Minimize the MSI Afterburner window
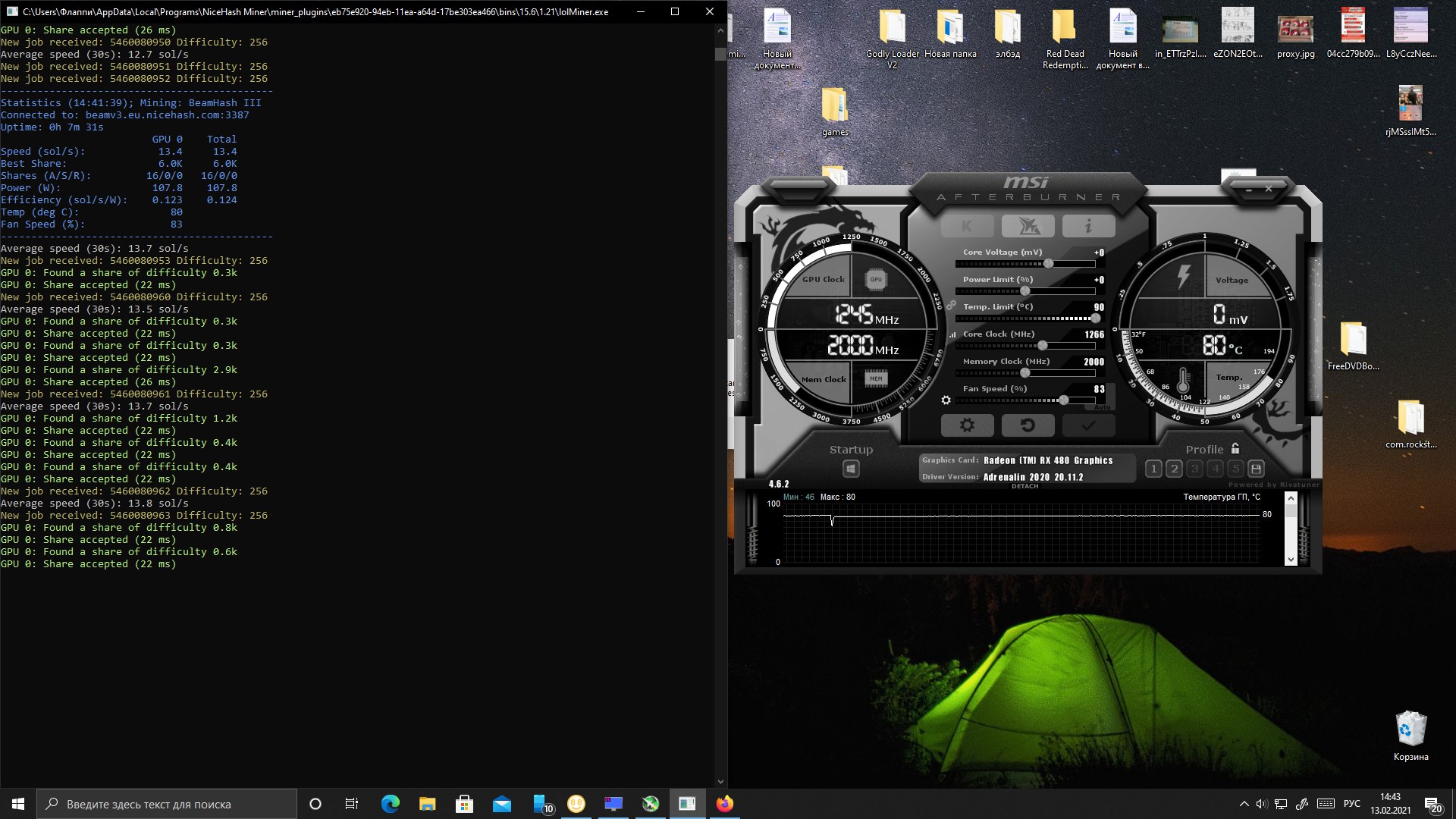 (x=1248, y=190)
